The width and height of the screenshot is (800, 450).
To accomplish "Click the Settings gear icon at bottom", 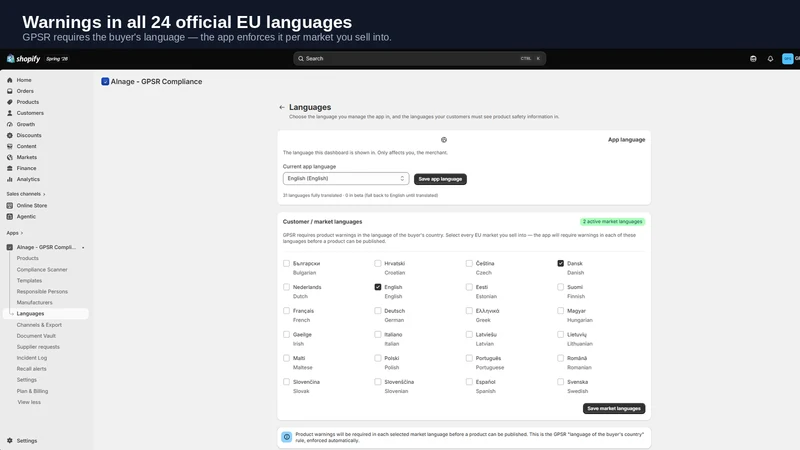I will point(10,440).
